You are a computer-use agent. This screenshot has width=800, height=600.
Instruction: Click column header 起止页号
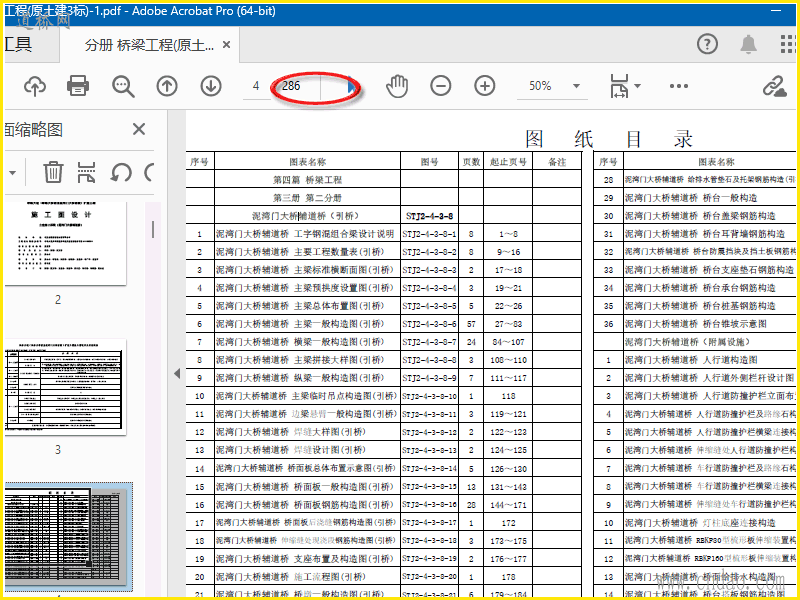pos(508,162)
